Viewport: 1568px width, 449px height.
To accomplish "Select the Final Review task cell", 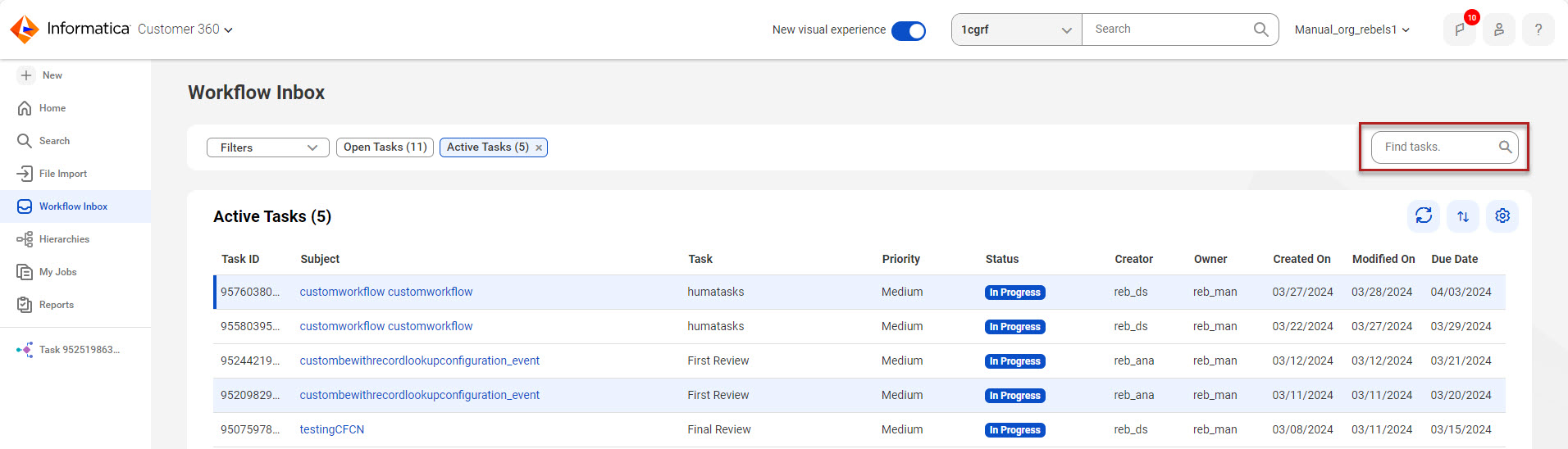I will click(719, 429).
